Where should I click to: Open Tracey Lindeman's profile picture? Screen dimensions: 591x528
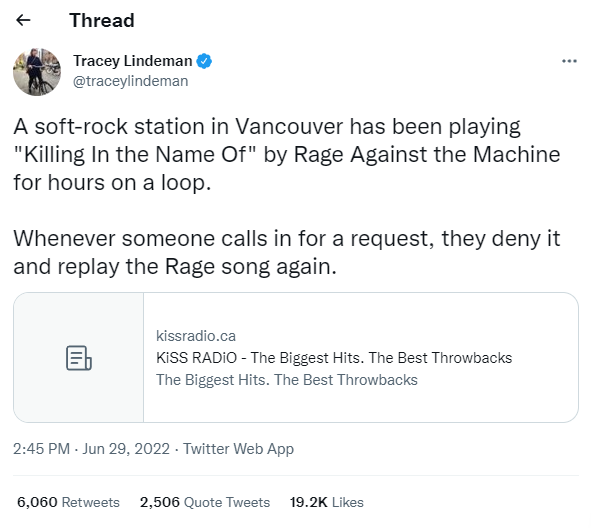(37, 72)
